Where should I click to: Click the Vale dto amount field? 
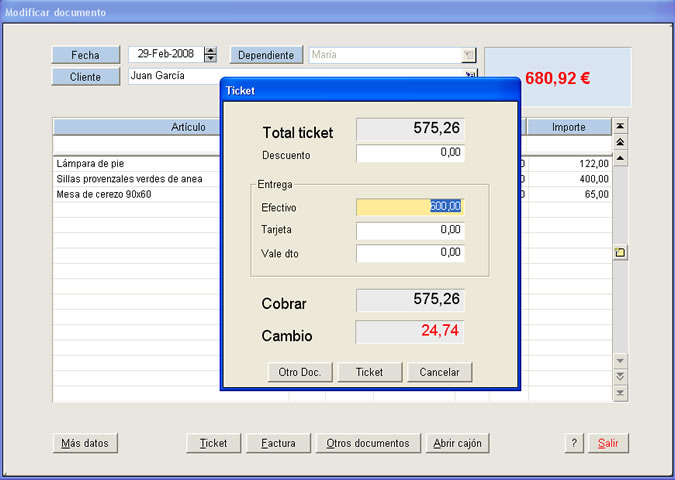[x=410, y=253]
